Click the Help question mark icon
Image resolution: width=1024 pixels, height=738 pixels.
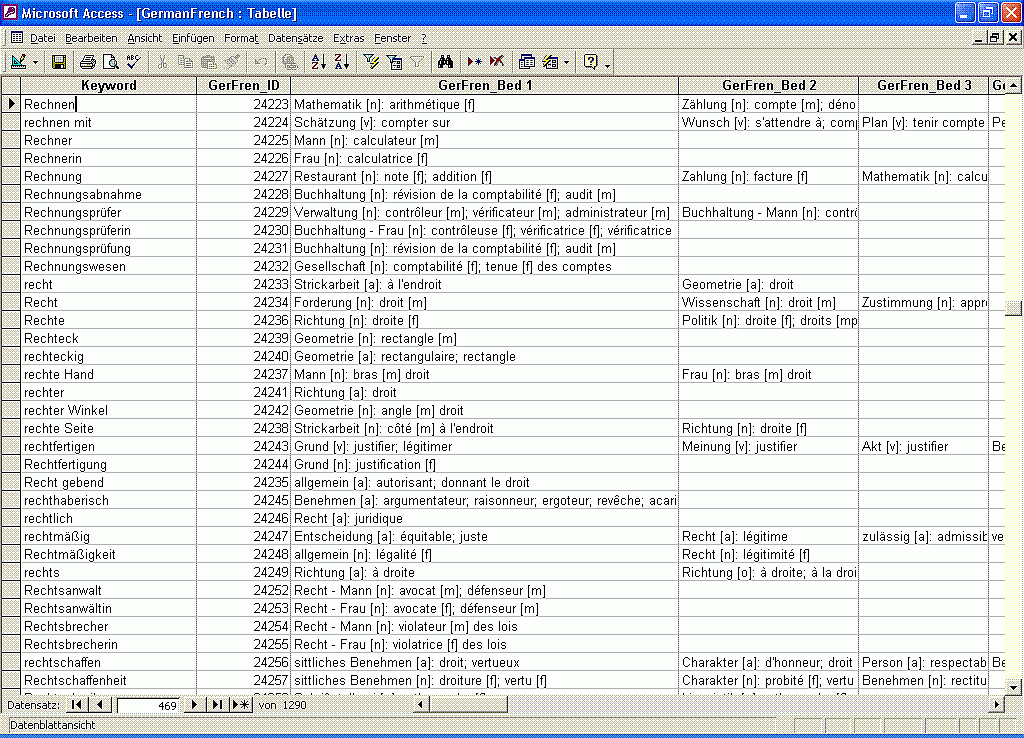(591, 62)
